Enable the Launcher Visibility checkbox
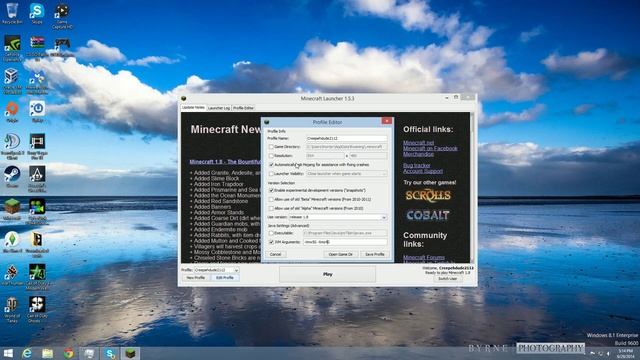The image size is (640, 360). 271,174
